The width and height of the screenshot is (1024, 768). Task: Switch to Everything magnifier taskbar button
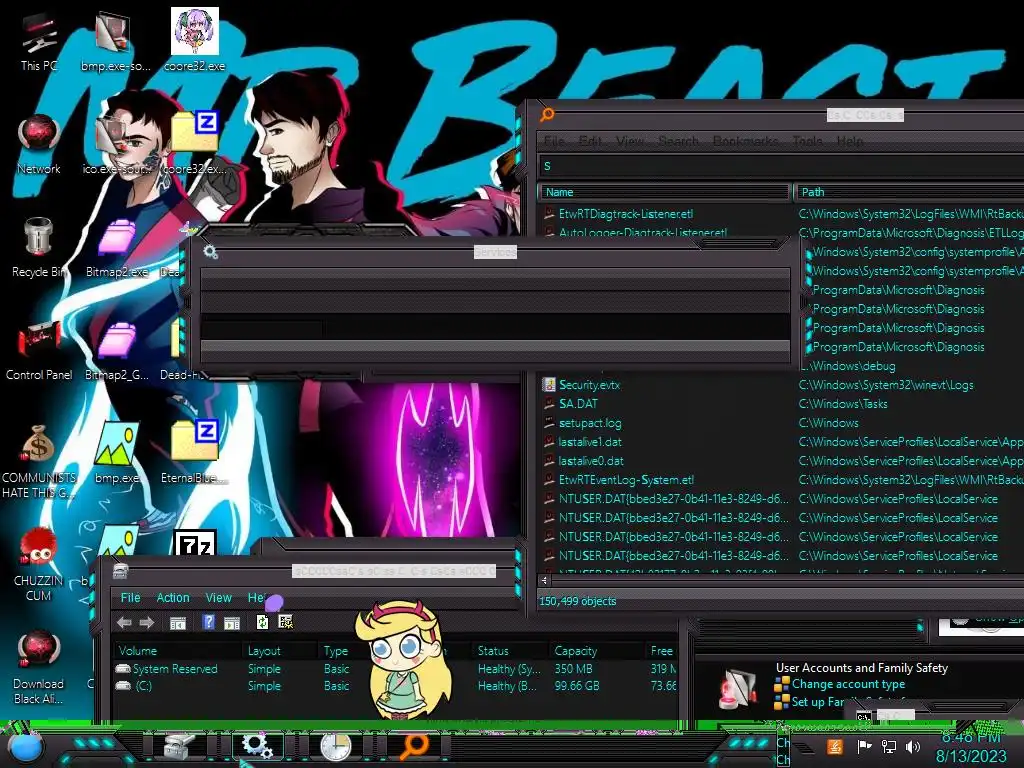[414, 746]
